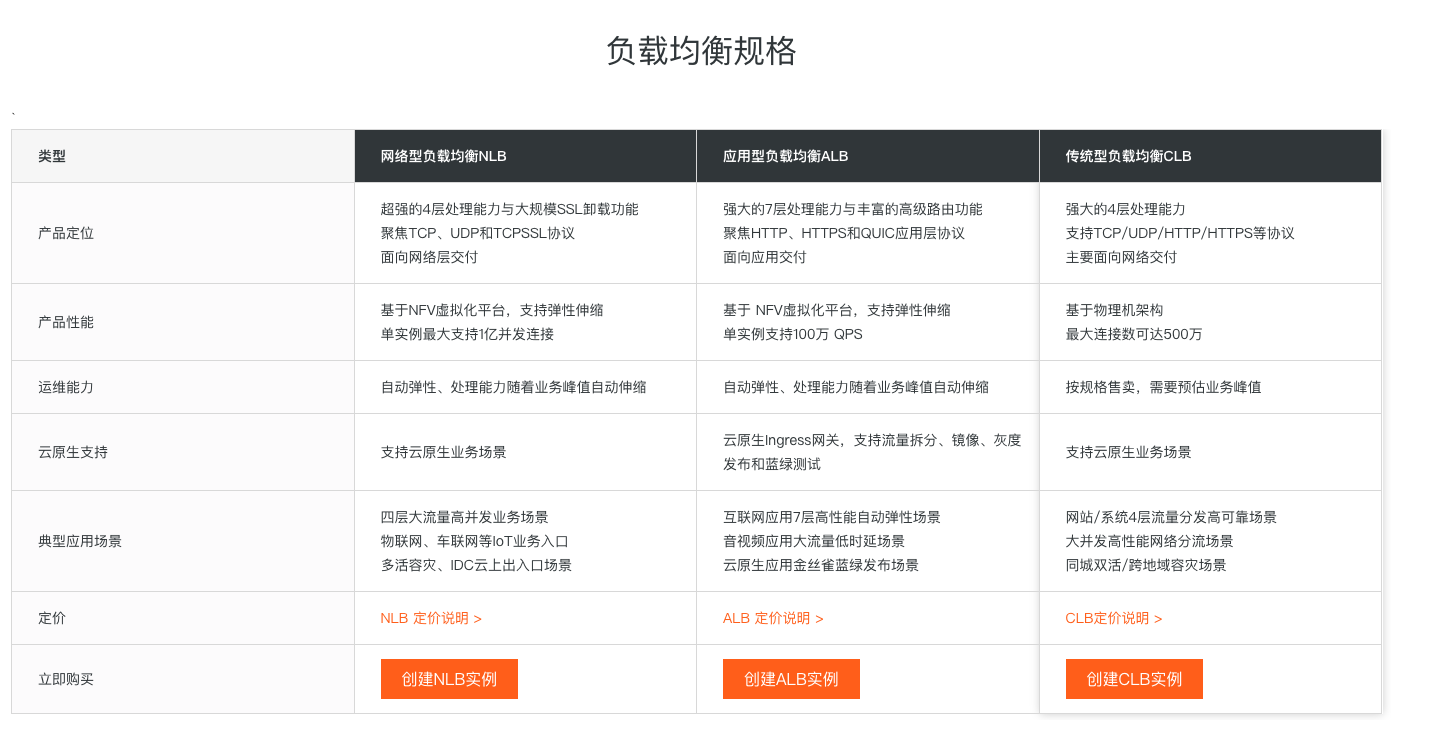Click the 产品性能 row label
The height and width of the screenshot is (735, 1439).
point(66,322)
